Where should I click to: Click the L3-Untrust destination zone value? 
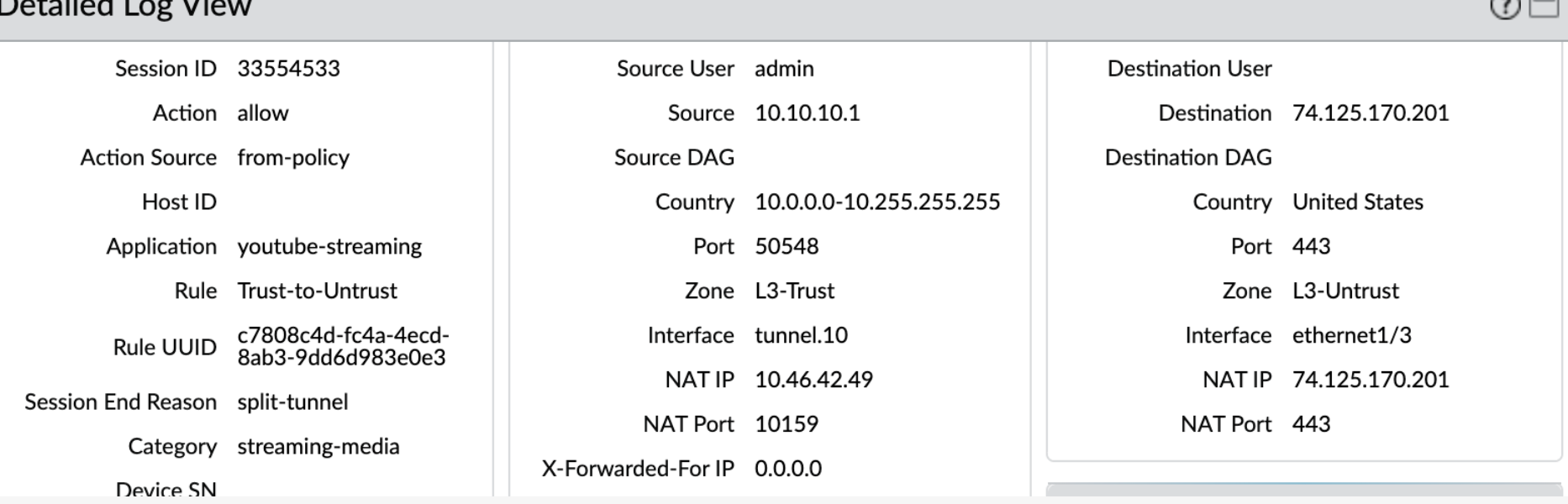coord(1345,291)
